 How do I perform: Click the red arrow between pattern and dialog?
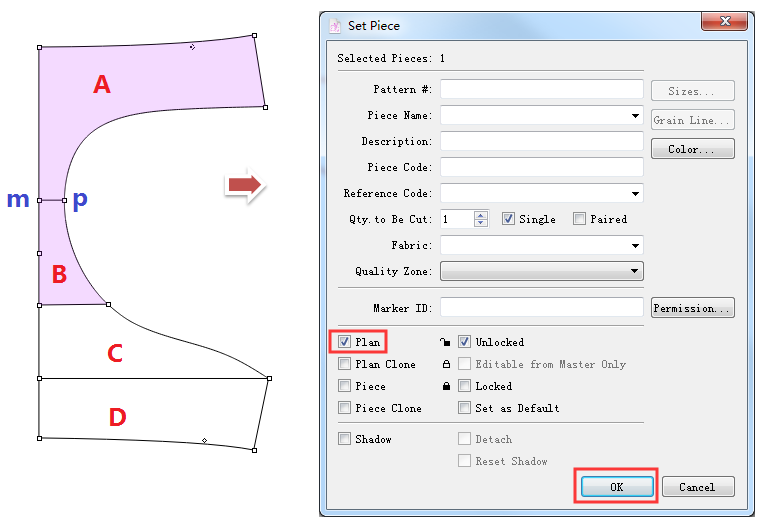(x=242, y=185)
